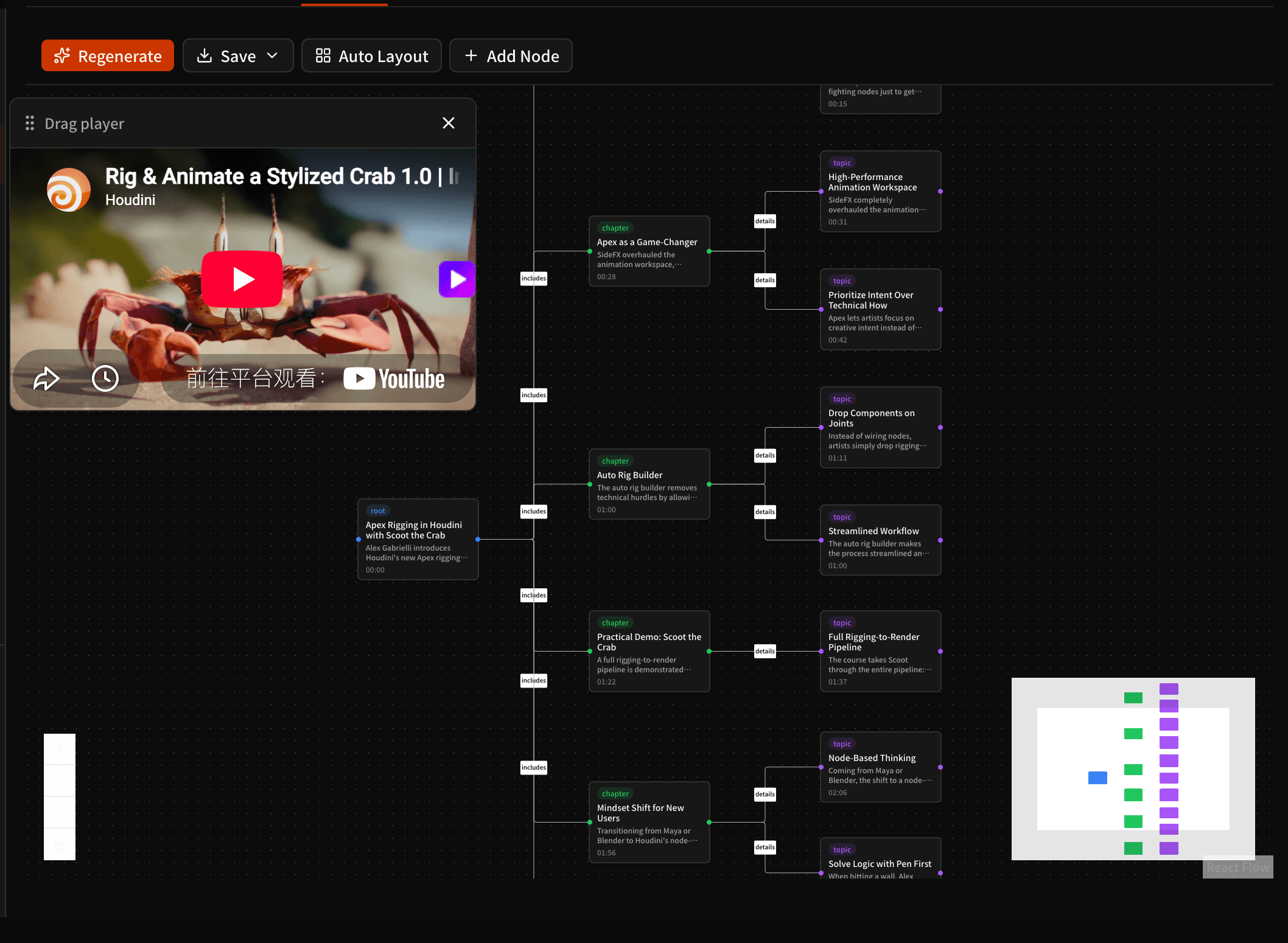Open video on YouTube via logo link
1288x943 pixels.
(x=394, y=378)
